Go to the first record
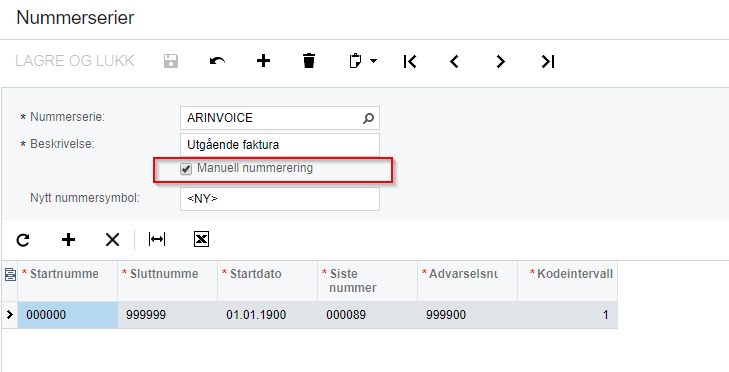 coord(410,61)
